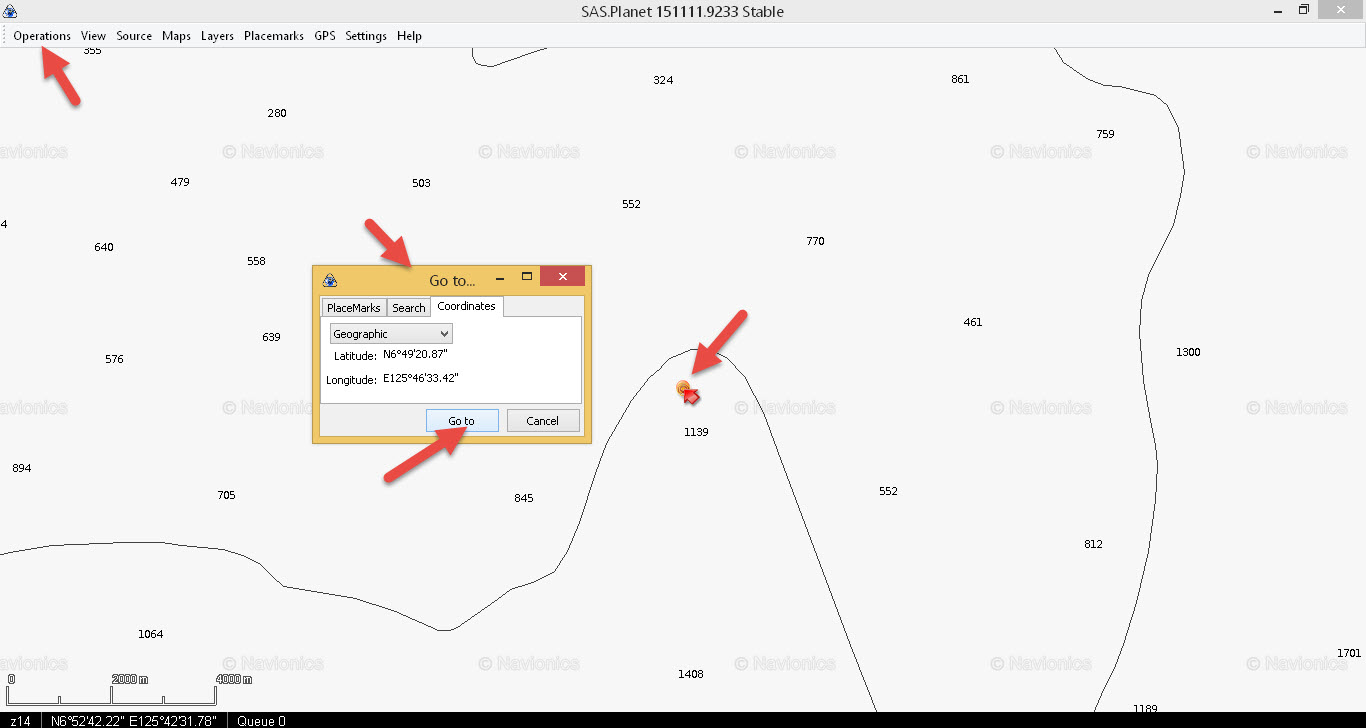Open the Maps menu

coord(176,36)
